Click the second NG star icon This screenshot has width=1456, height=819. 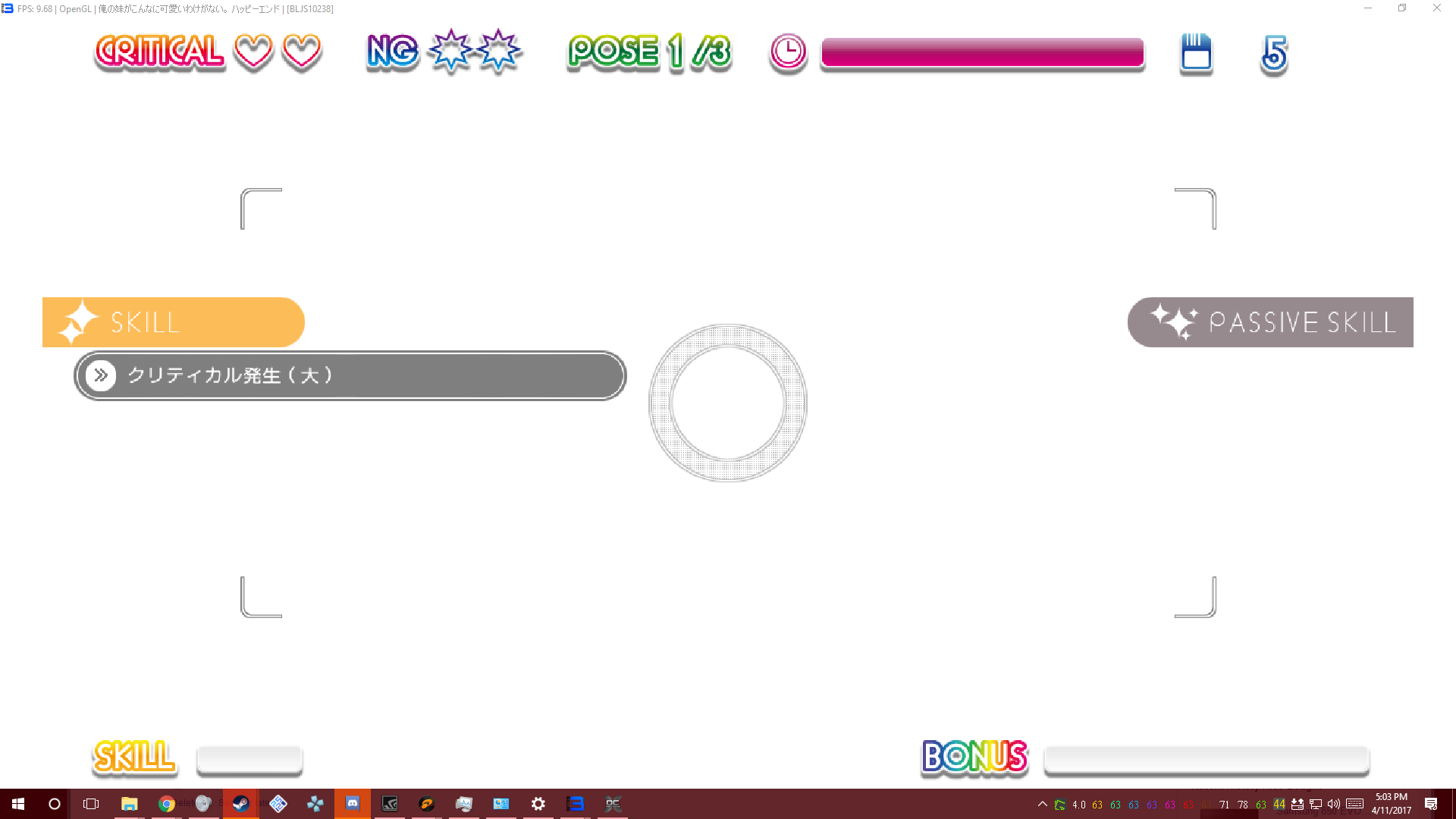pos(498,51)
